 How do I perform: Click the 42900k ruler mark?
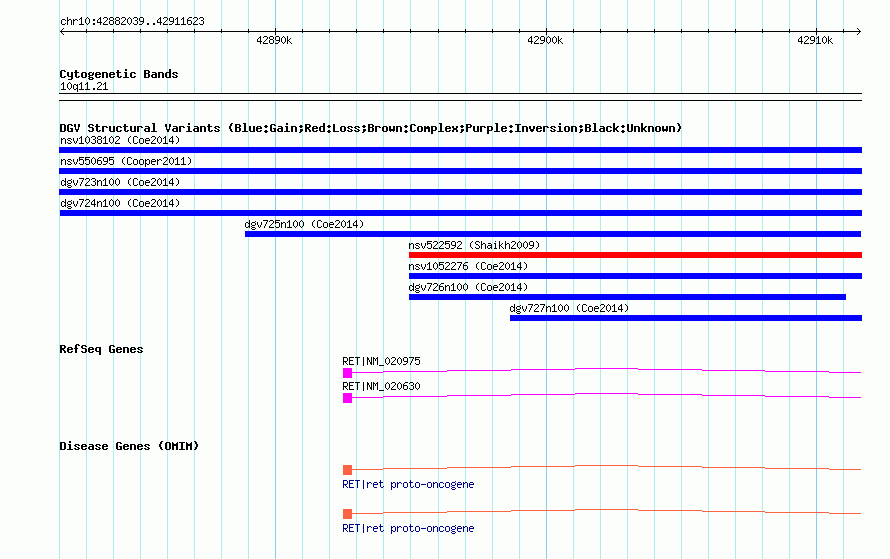pos(545,40)
